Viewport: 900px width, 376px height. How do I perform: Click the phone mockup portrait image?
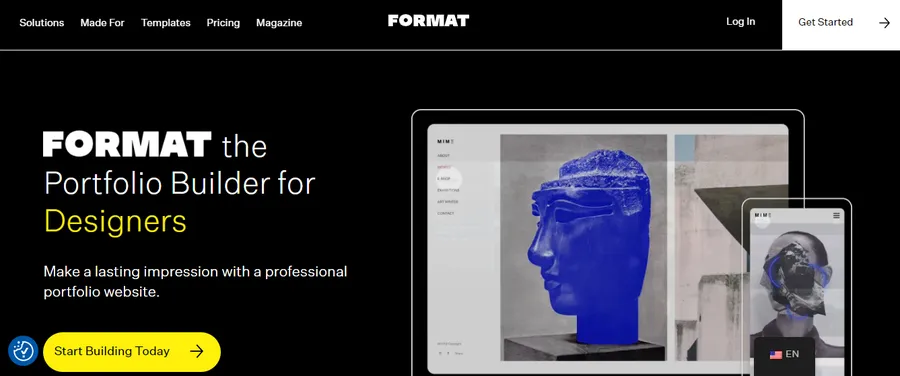[x=798, y=287]
